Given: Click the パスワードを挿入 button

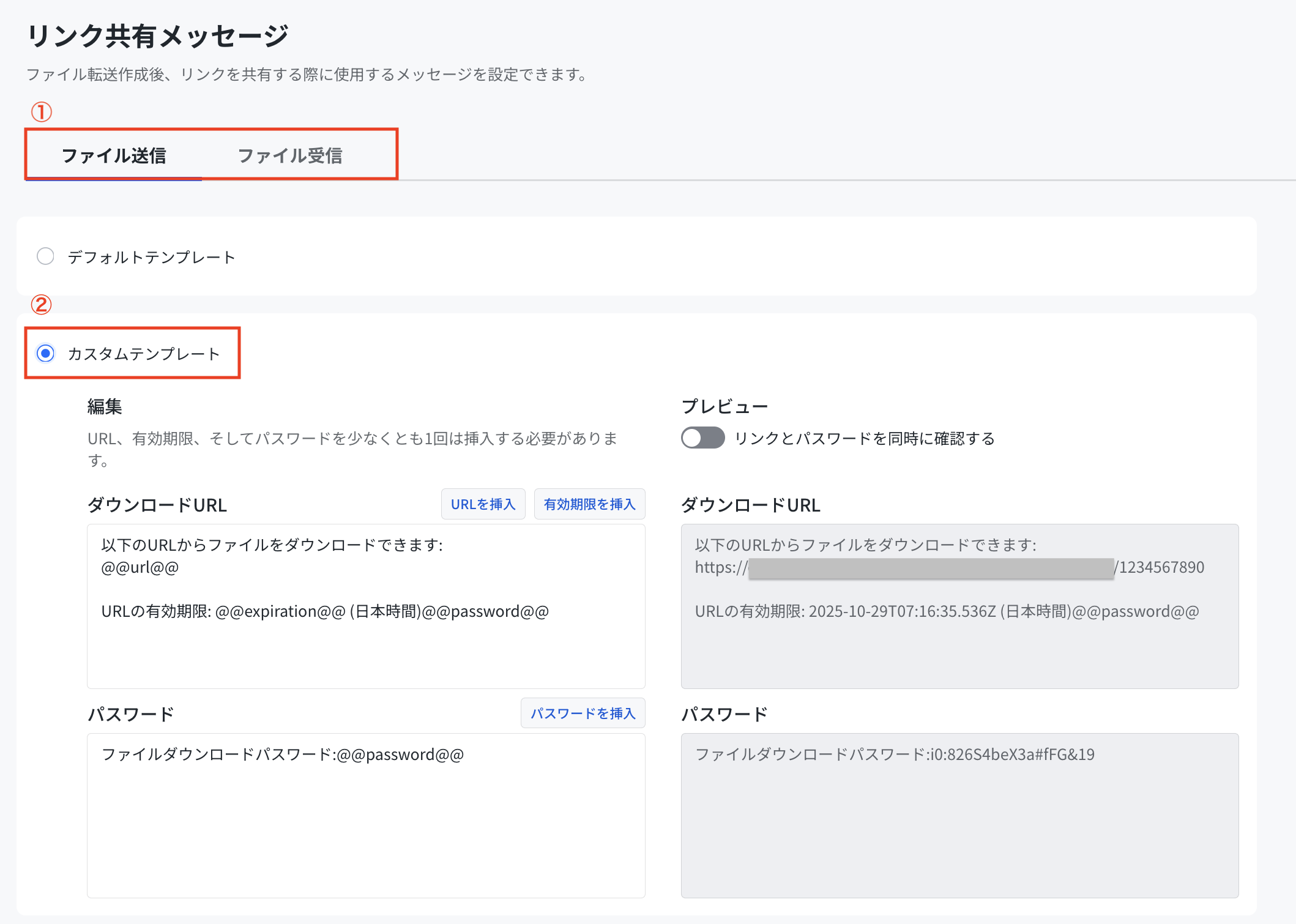Looking at the screenshot, I should point(583,713).
